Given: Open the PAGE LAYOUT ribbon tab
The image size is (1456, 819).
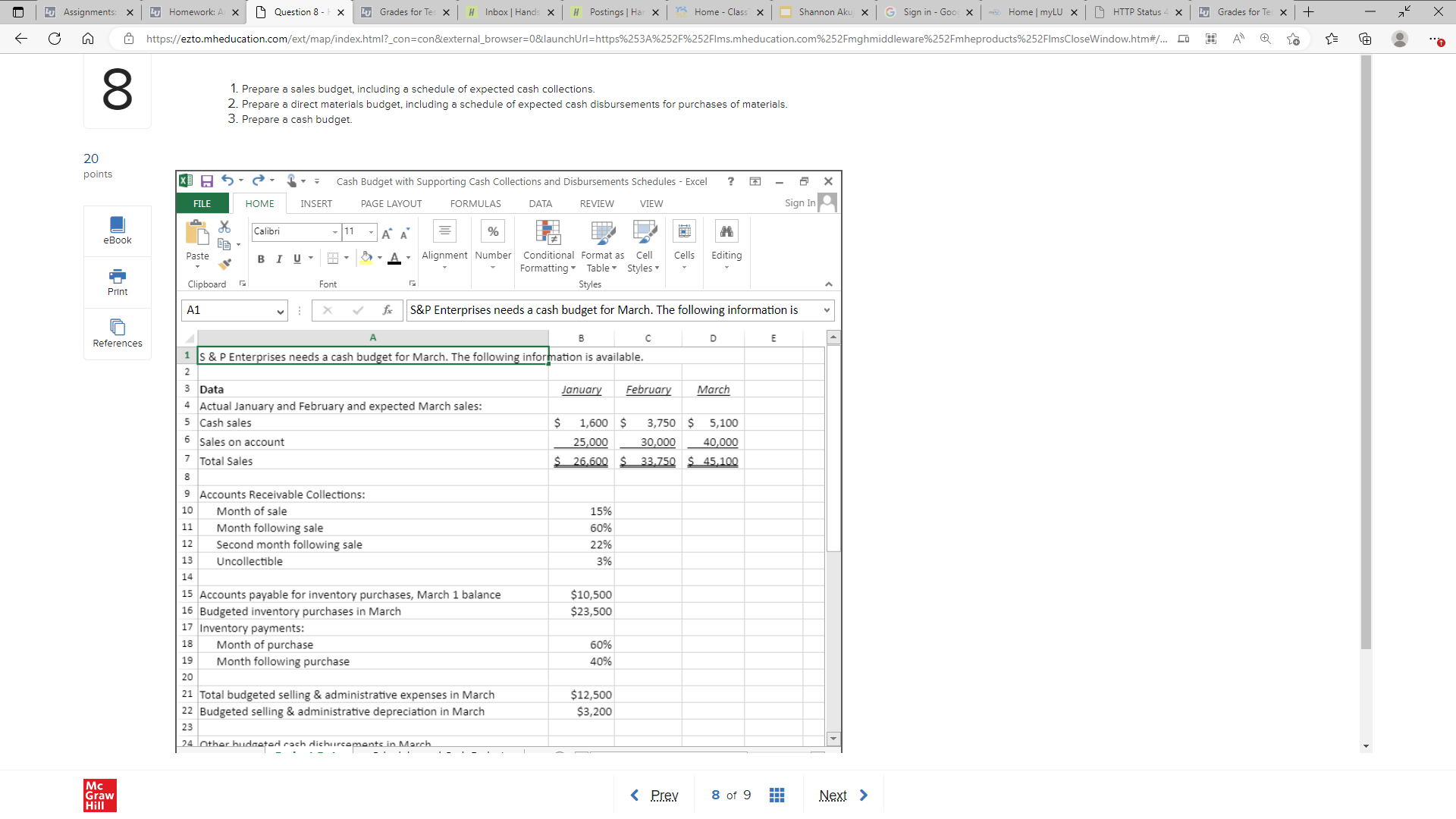Looking at the screenshot, I should (391, 203).
